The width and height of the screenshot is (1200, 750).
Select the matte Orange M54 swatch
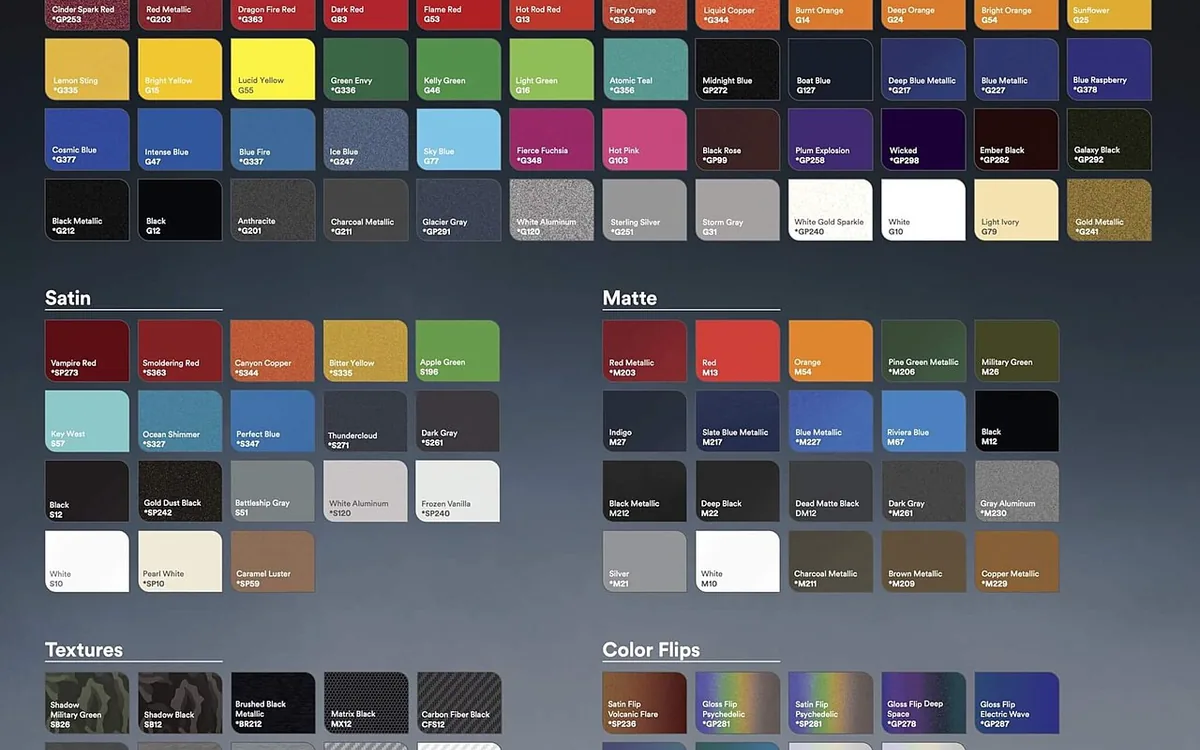tap(831, 351)
